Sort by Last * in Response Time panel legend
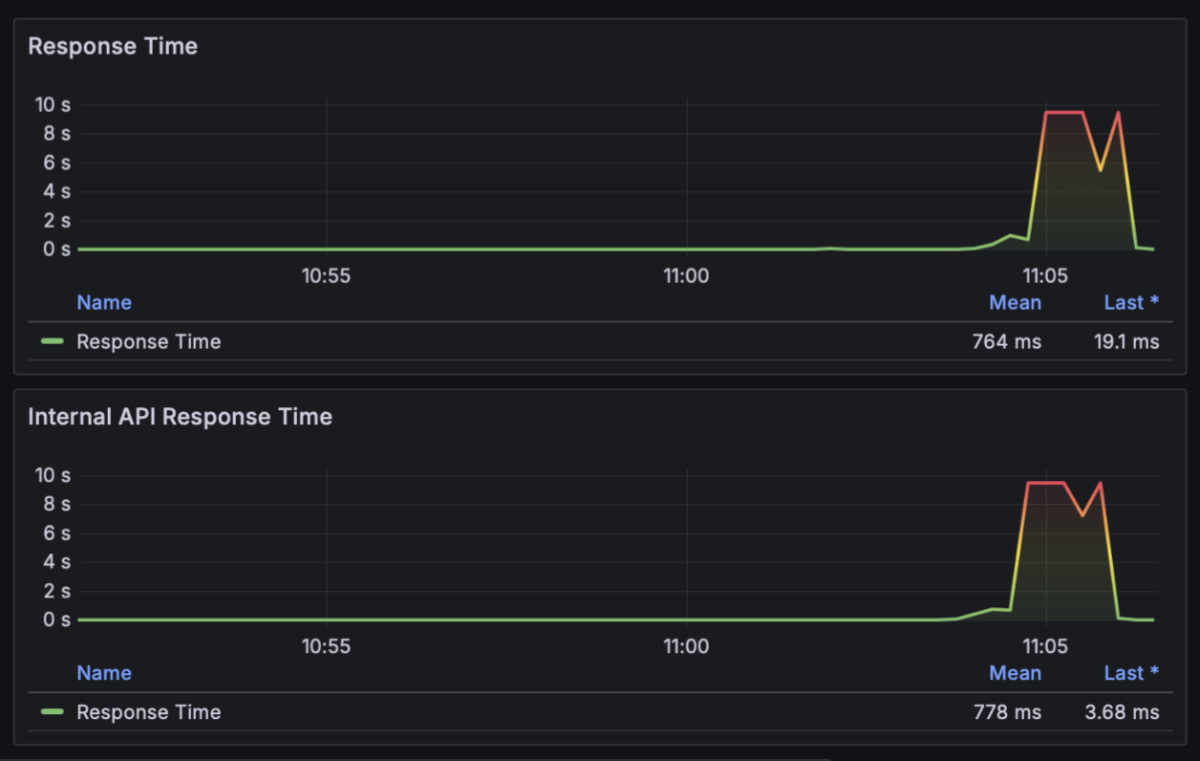This screenshot has width=1200, height=761. [1131, 302]
